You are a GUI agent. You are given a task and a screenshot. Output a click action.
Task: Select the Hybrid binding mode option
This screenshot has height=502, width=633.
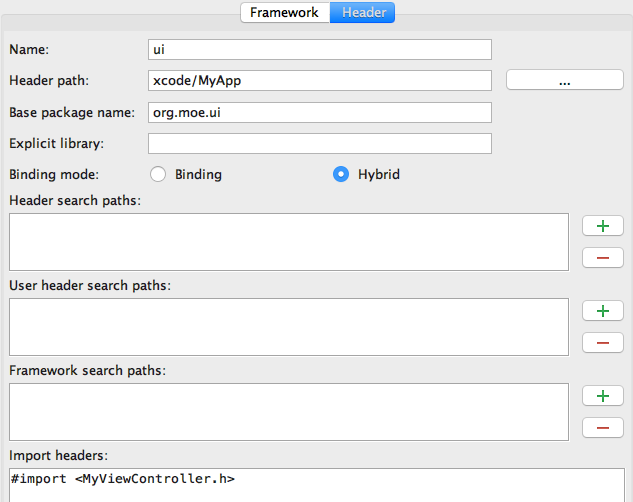pos(341,174)
